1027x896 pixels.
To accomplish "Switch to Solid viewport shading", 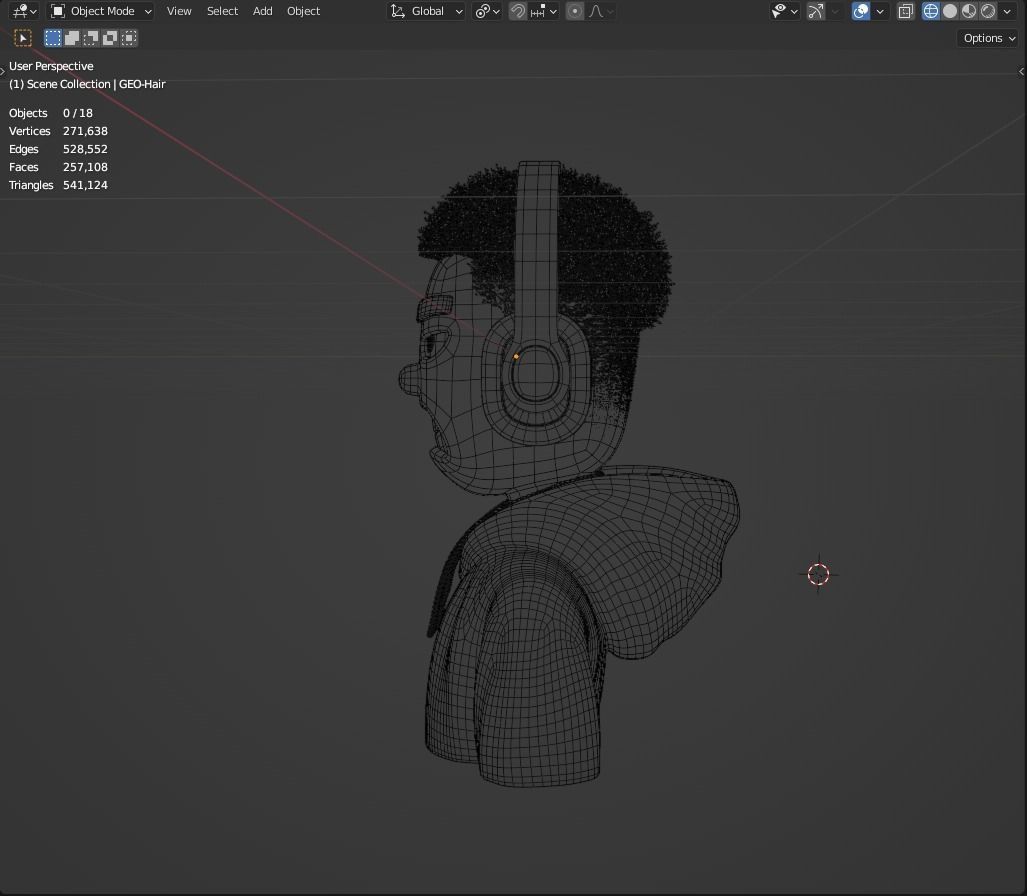I will [950, 11].
